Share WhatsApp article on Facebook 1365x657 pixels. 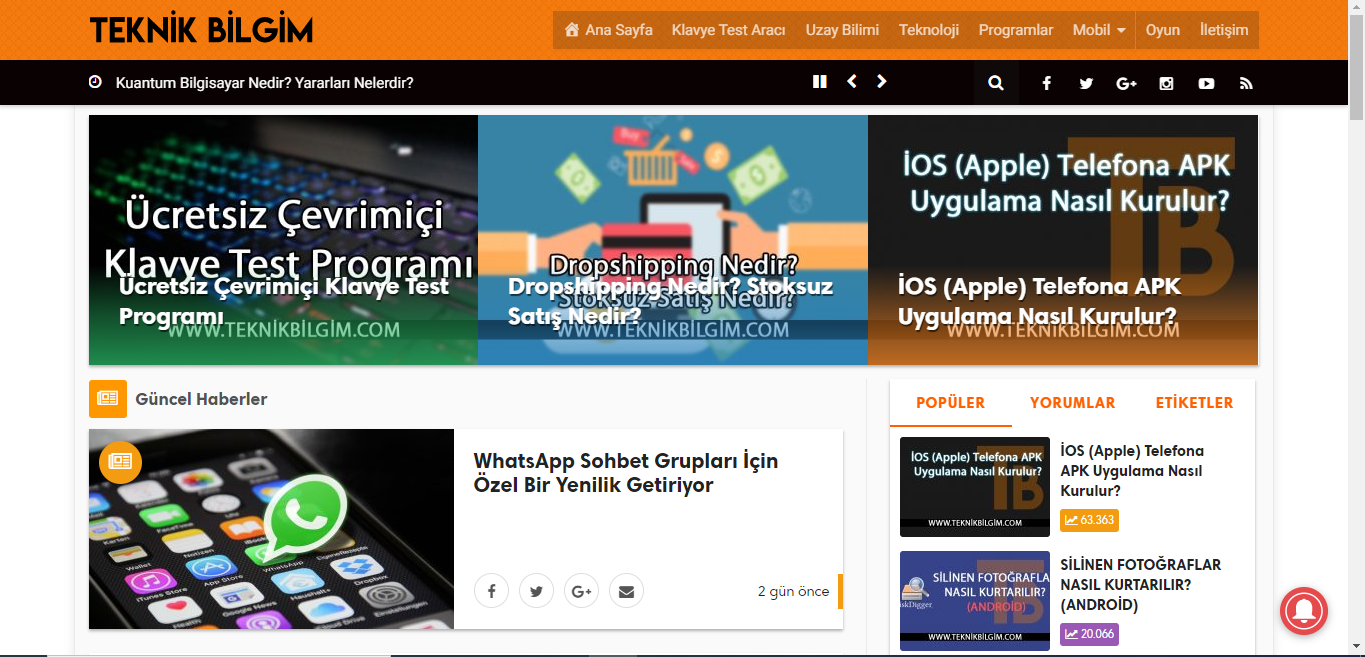coord(491,591)
